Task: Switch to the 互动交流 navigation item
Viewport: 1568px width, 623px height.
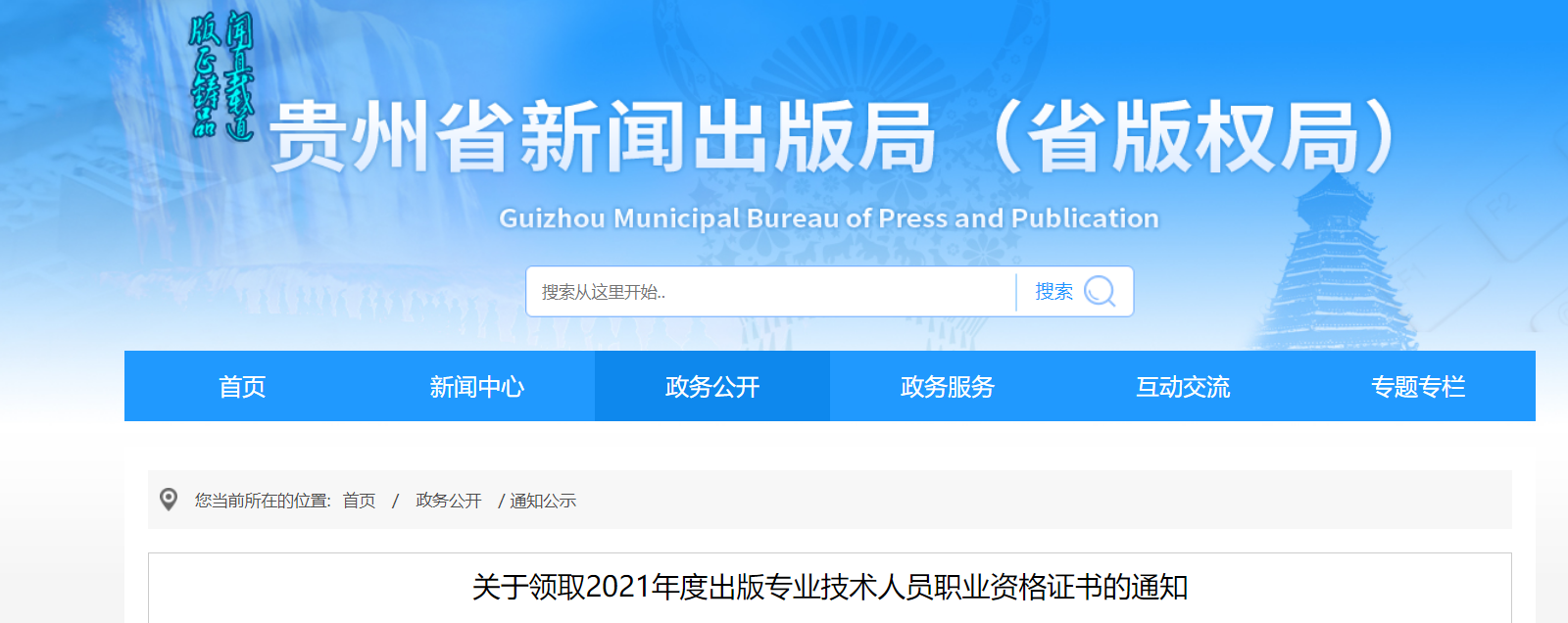Action: (1183, 387)
